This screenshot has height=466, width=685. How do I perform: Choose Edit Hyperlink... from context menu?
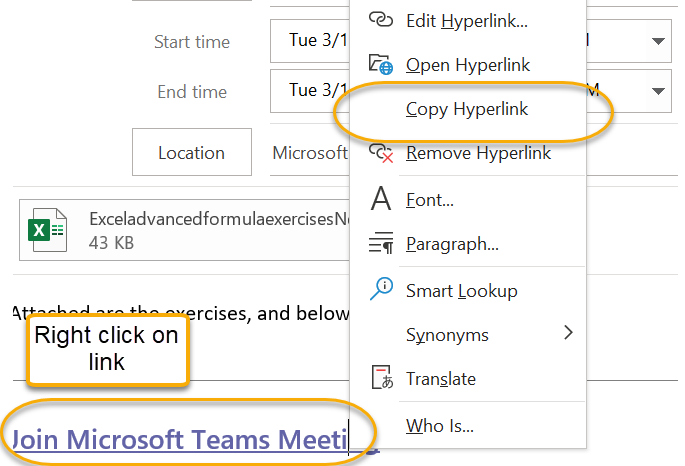[x=467, y=21]
